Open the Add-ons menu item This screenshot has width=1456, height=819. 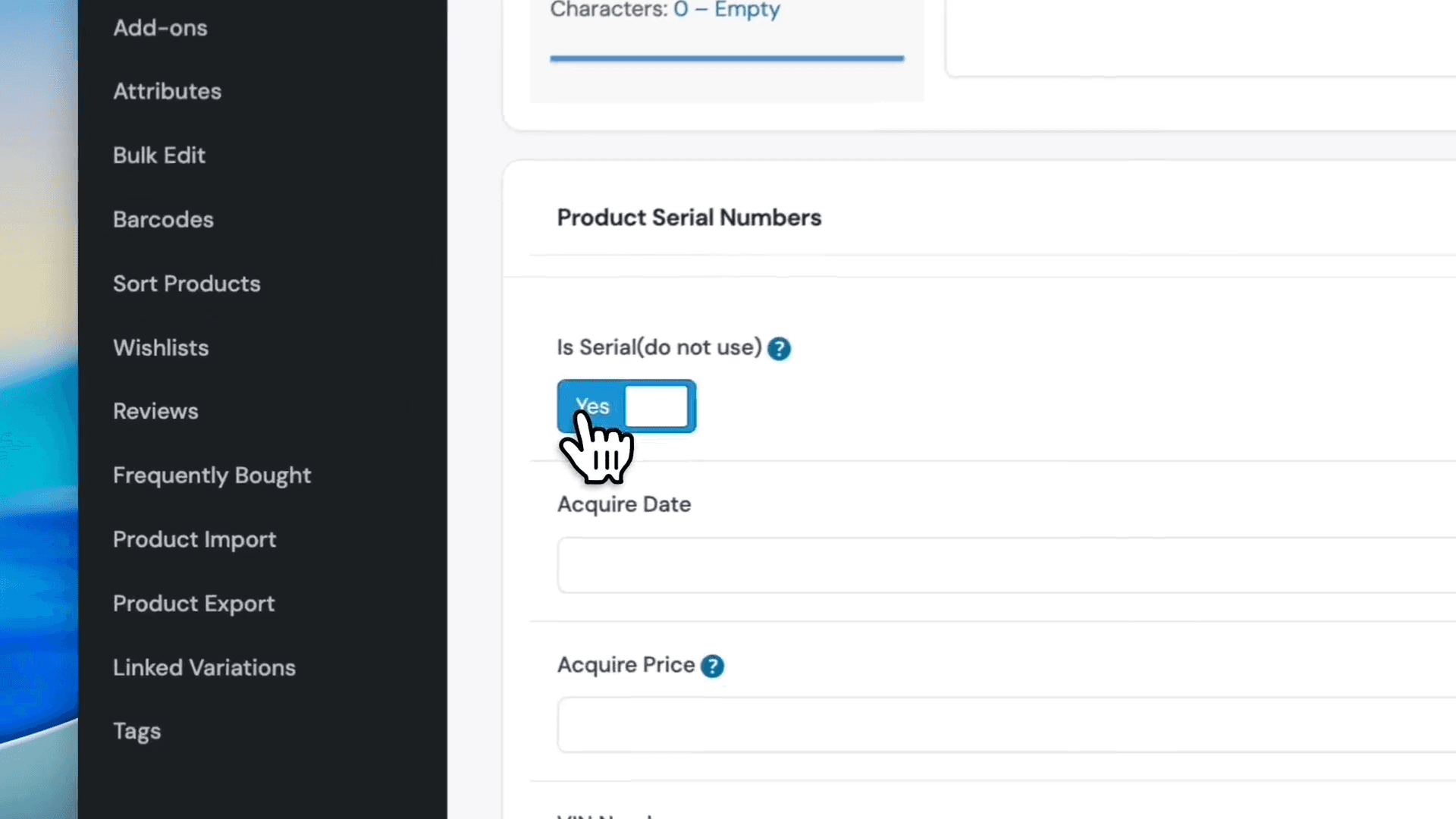[160, 28]
